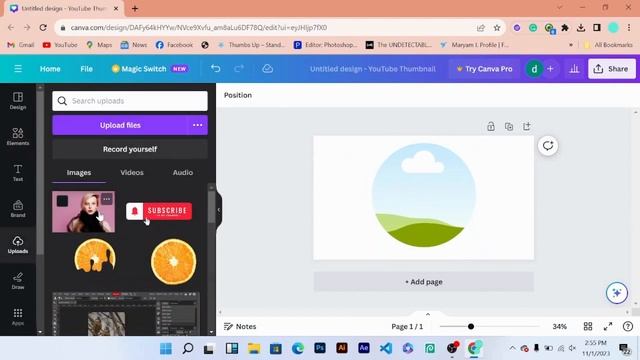The height and width of the screenshot is (360, 640).
Task: Select the Draw tool in sidebar
Action: (18, 281)
